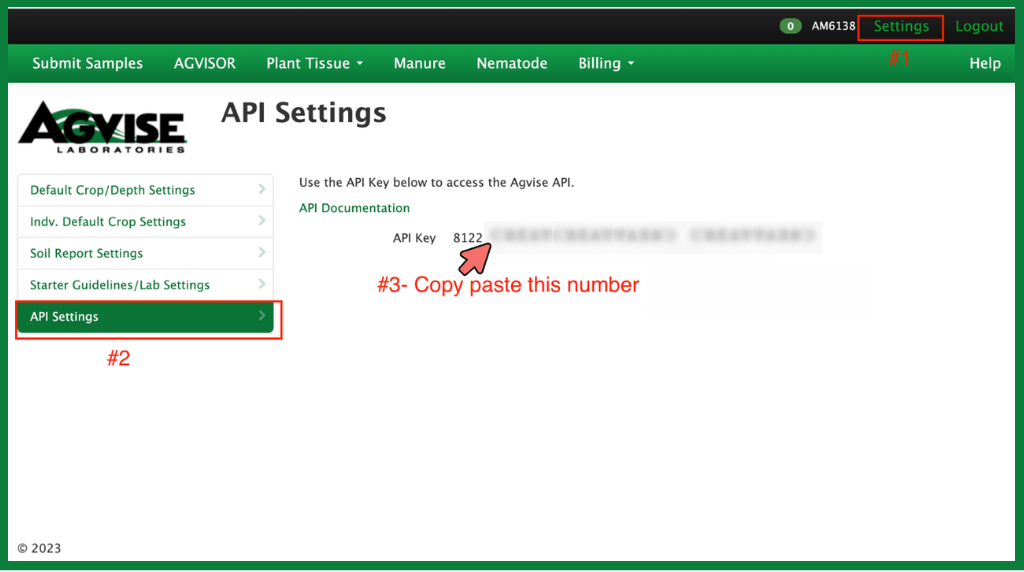Open the API Documentation link
This screenshot has height=572, width=1024.
354,208
